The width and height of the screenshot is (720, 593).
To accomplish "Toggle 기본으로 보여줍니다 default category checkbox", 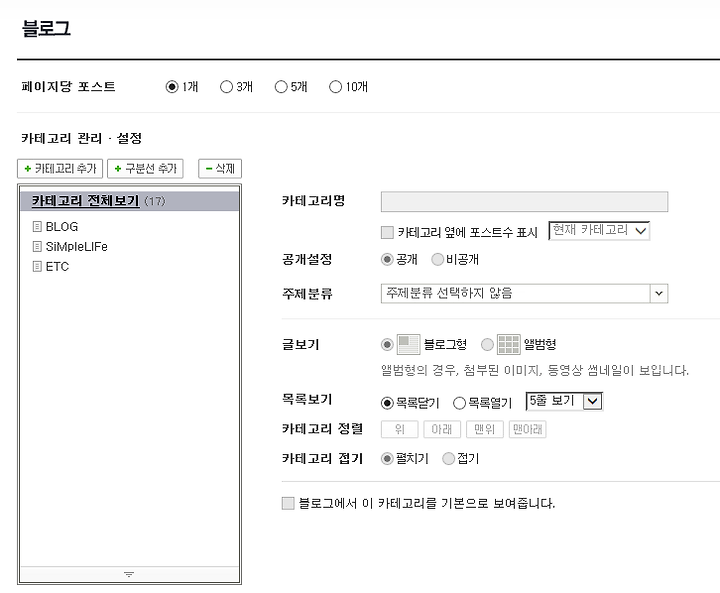I will 288,503.
